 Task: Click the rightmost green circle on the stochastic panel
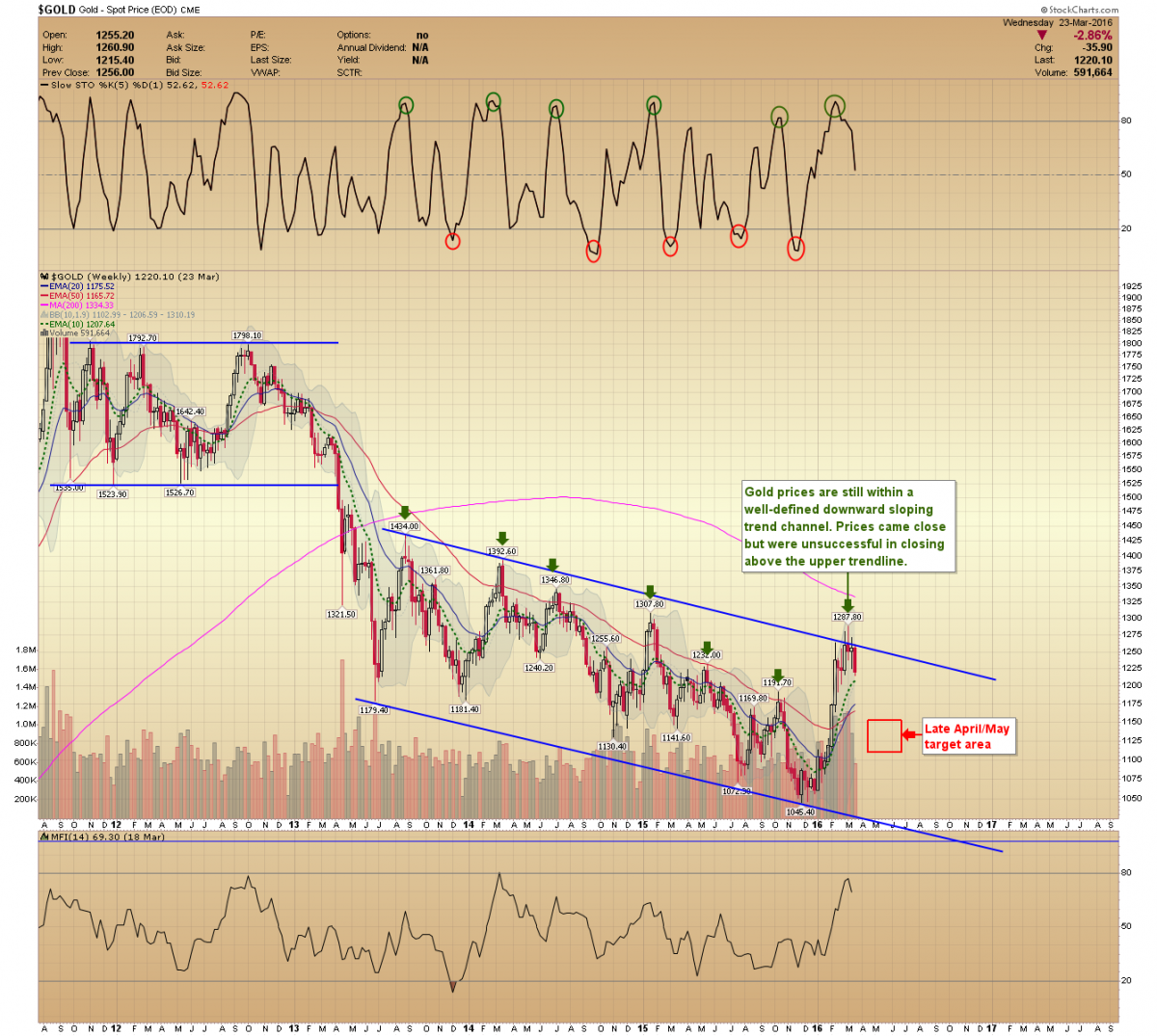pos(835,106)
